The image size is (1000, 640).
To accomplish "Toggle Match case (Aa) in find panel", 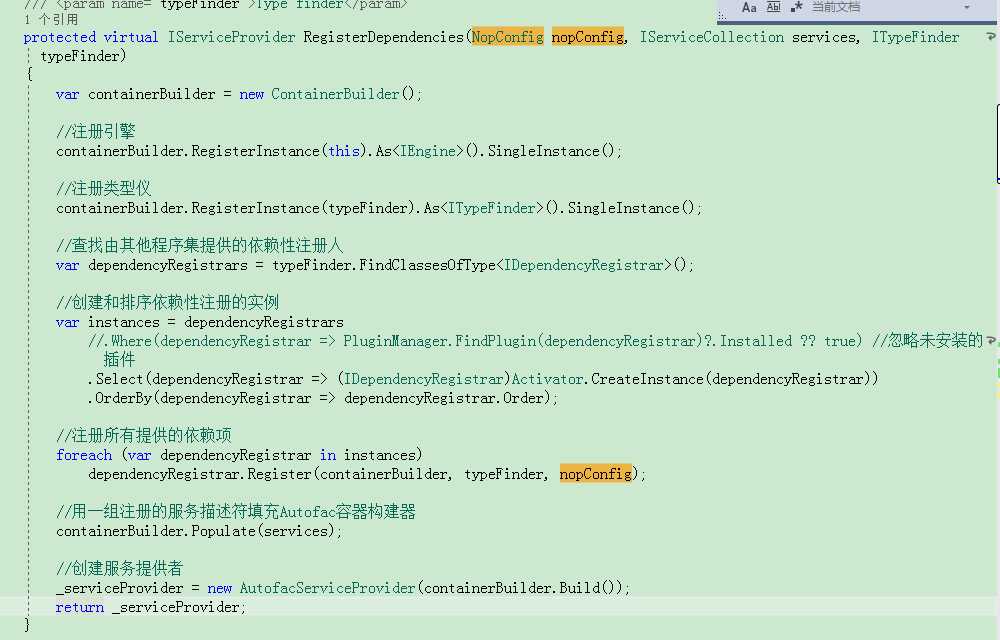I will [749, 8].
